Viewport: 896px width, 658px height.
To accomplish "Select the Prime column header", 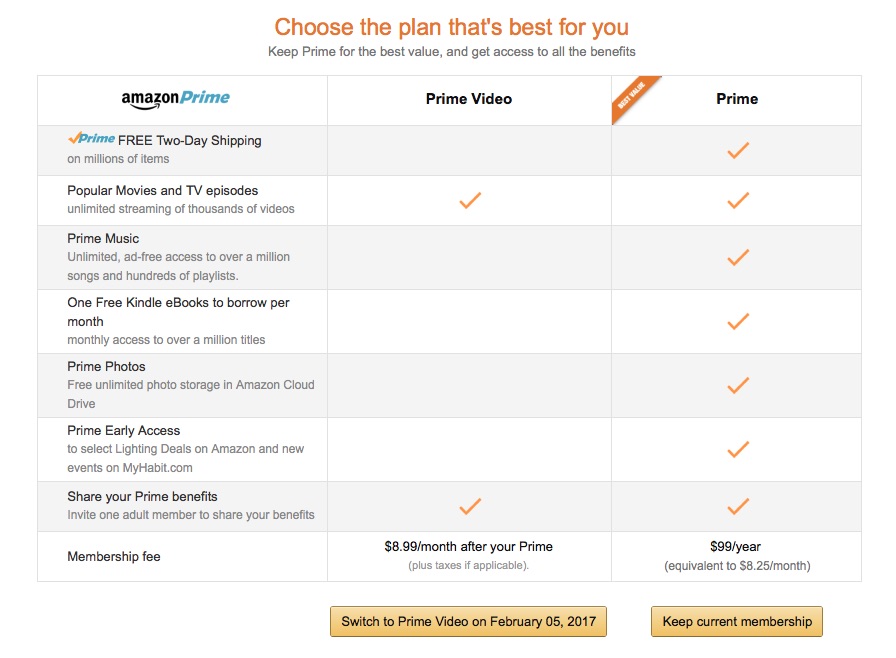I will point(737,98).
